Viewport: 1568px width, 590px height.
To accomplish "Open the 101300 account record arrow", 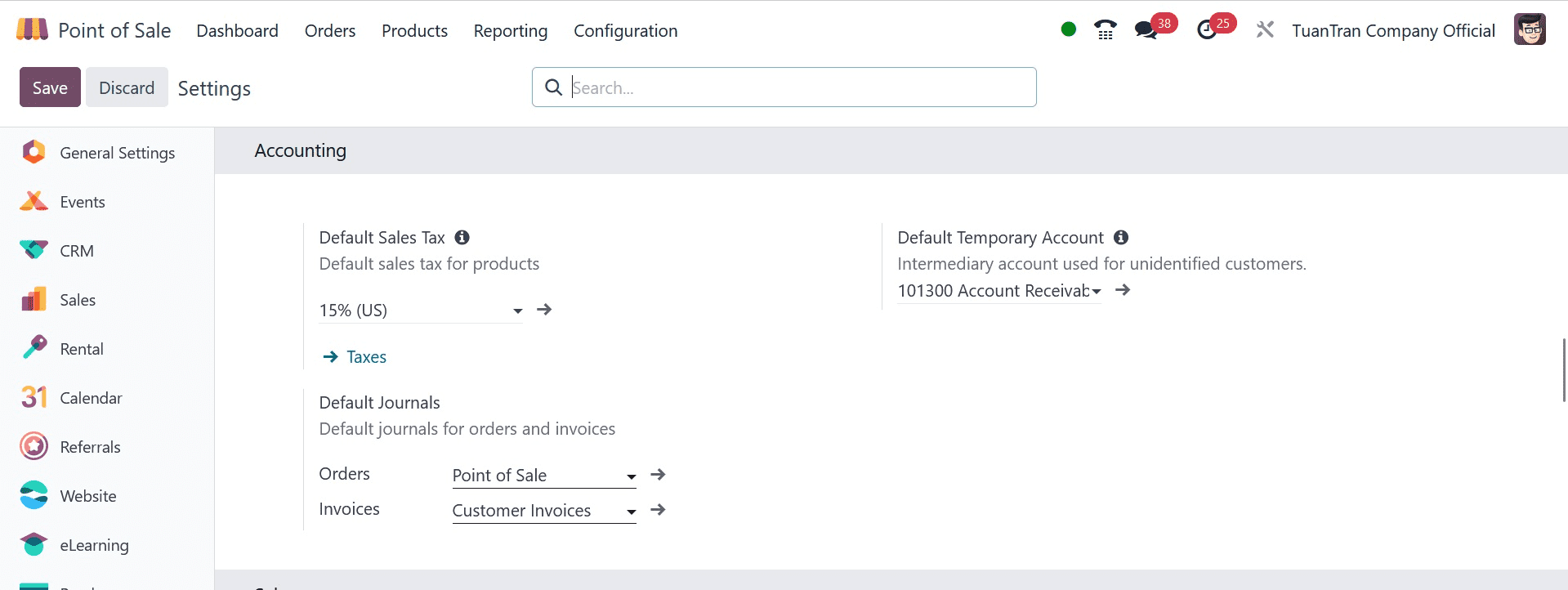I will point(1123,290).
